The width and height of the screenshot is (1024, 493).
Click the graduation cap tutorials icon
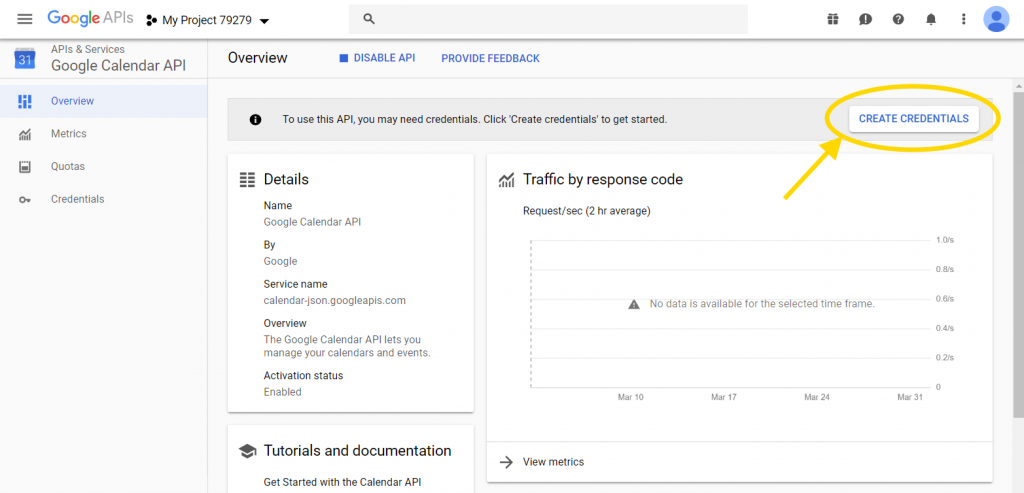point(248,451)
